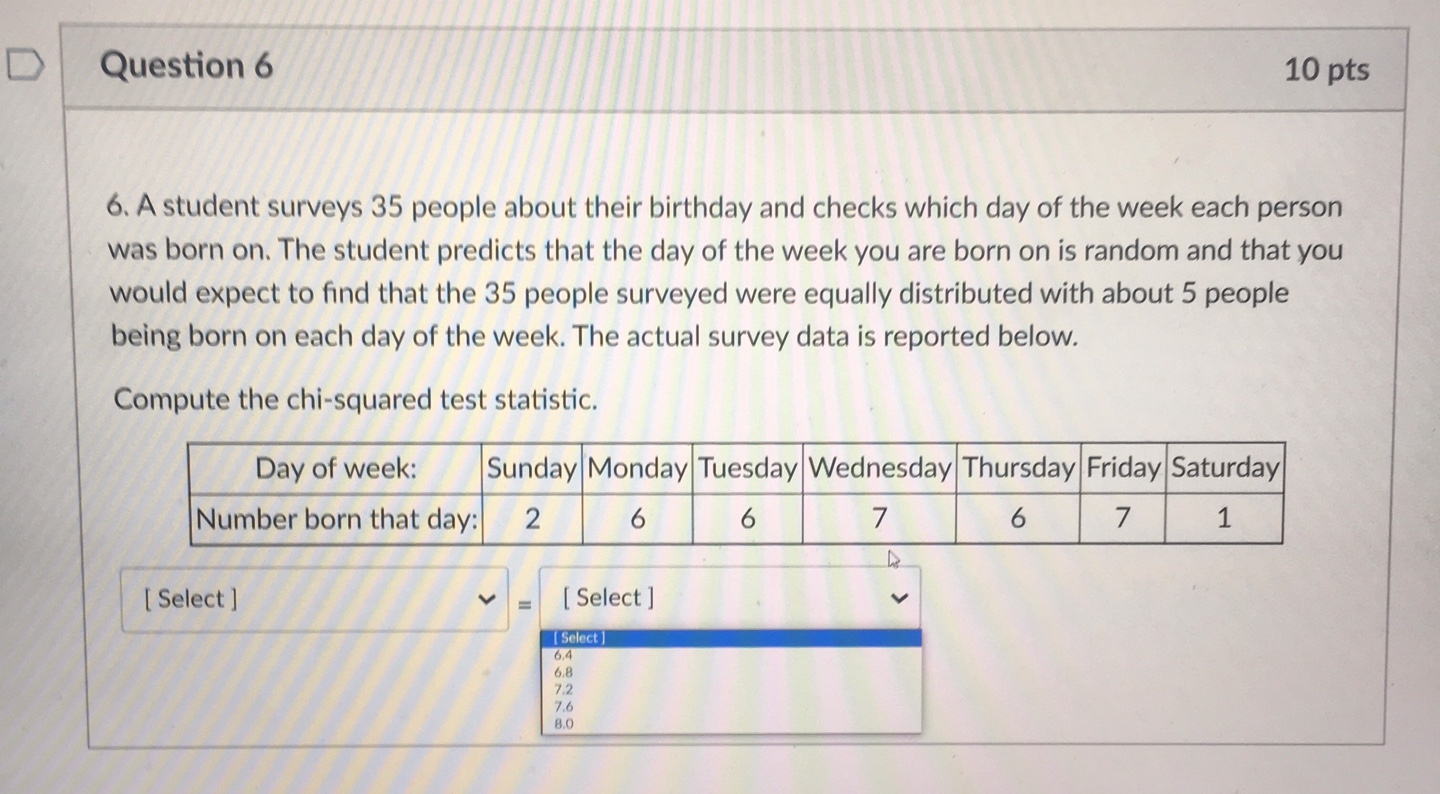Click the Wednesday value 7 cell
The height and width of the screenshot is (794, 1440).
click(x=879, y=518)
